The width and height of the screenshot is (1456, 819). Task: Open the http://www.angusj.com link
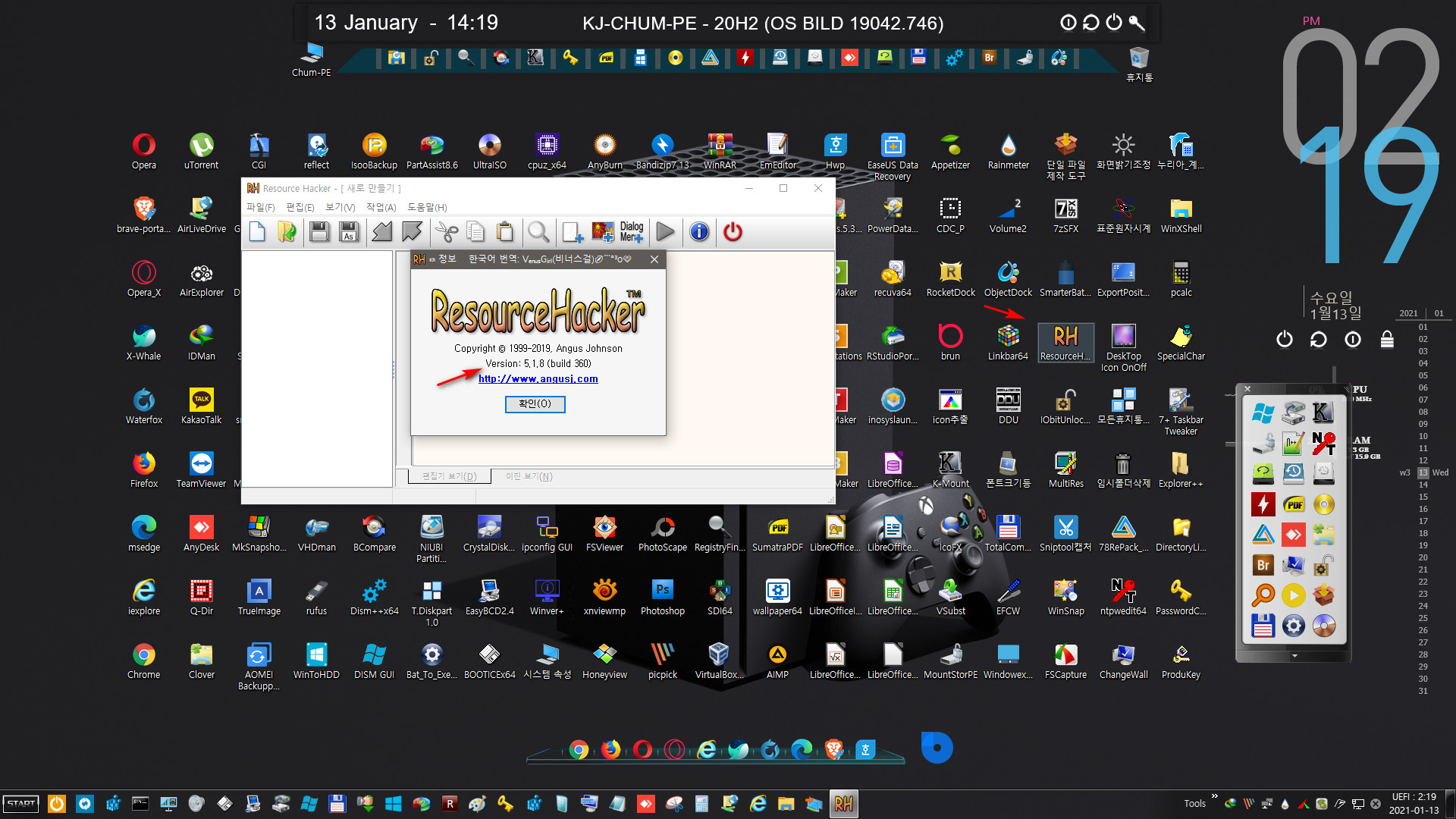point(538,379)
